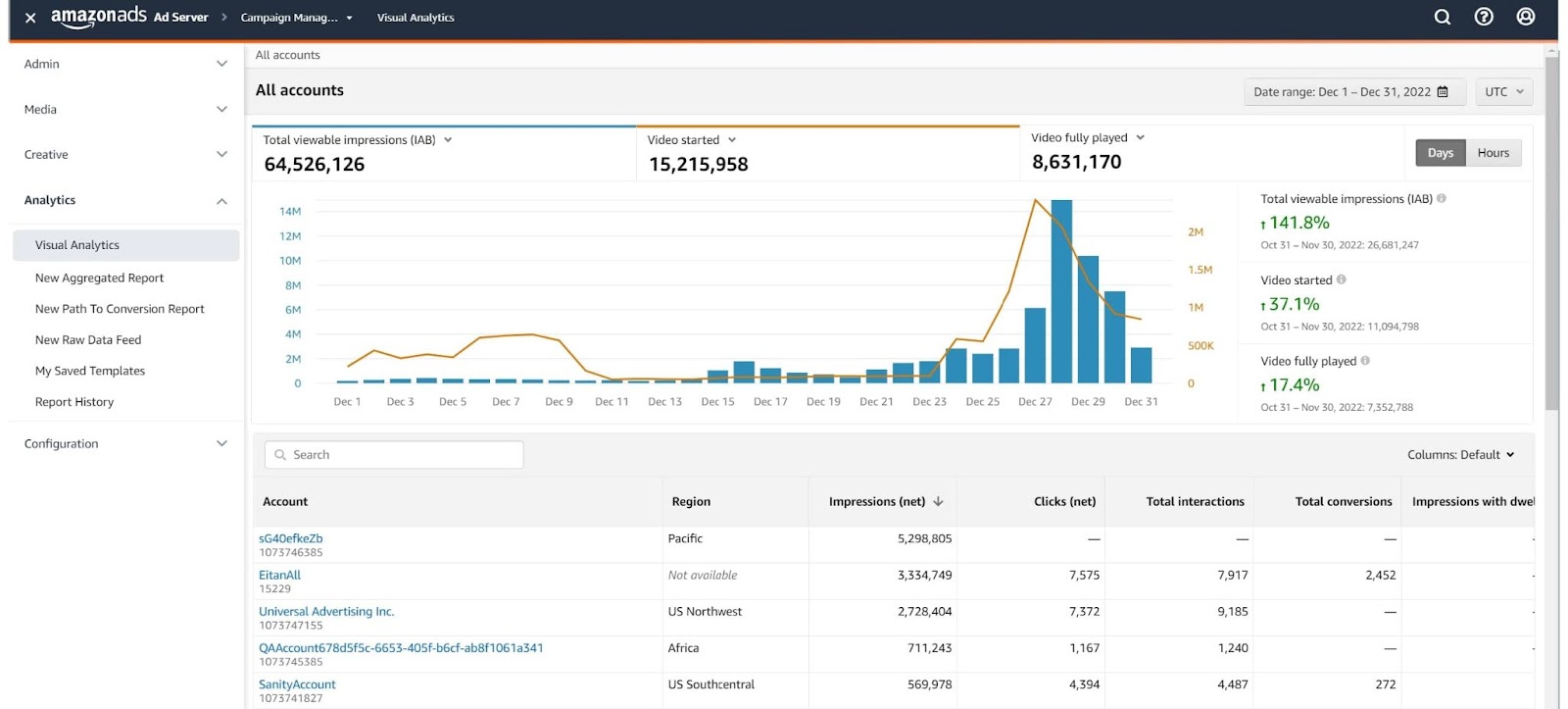Open New Path To Conversion Report
Viewport: 1568px width, 709px height.
point(120,309)
